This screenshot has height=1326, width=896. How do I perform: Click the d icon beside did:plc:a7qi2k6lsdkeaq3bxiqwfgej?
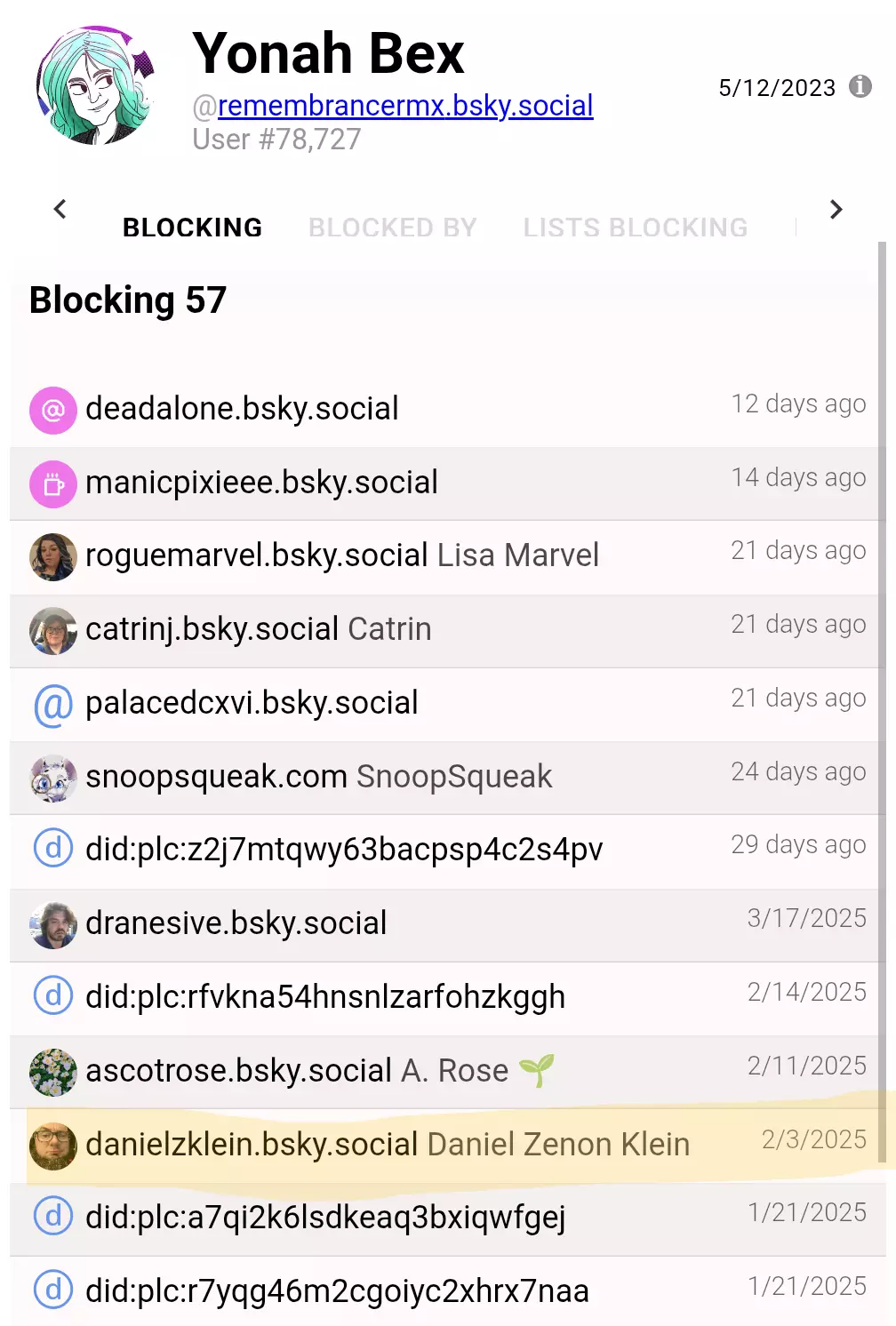[53, 1216]
